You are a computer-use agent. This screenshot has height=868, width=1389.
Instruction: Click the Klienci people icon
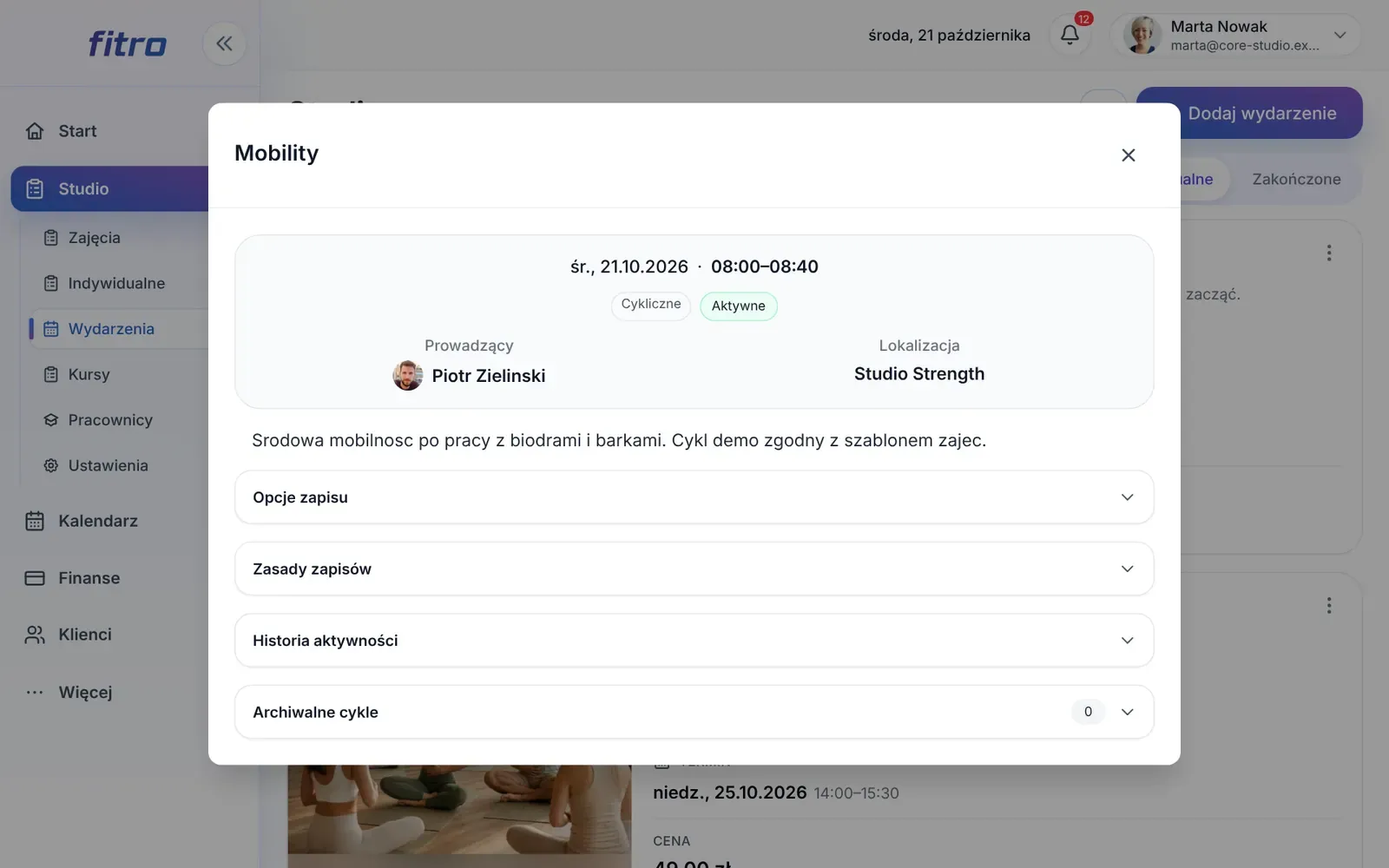click(35, 635)
